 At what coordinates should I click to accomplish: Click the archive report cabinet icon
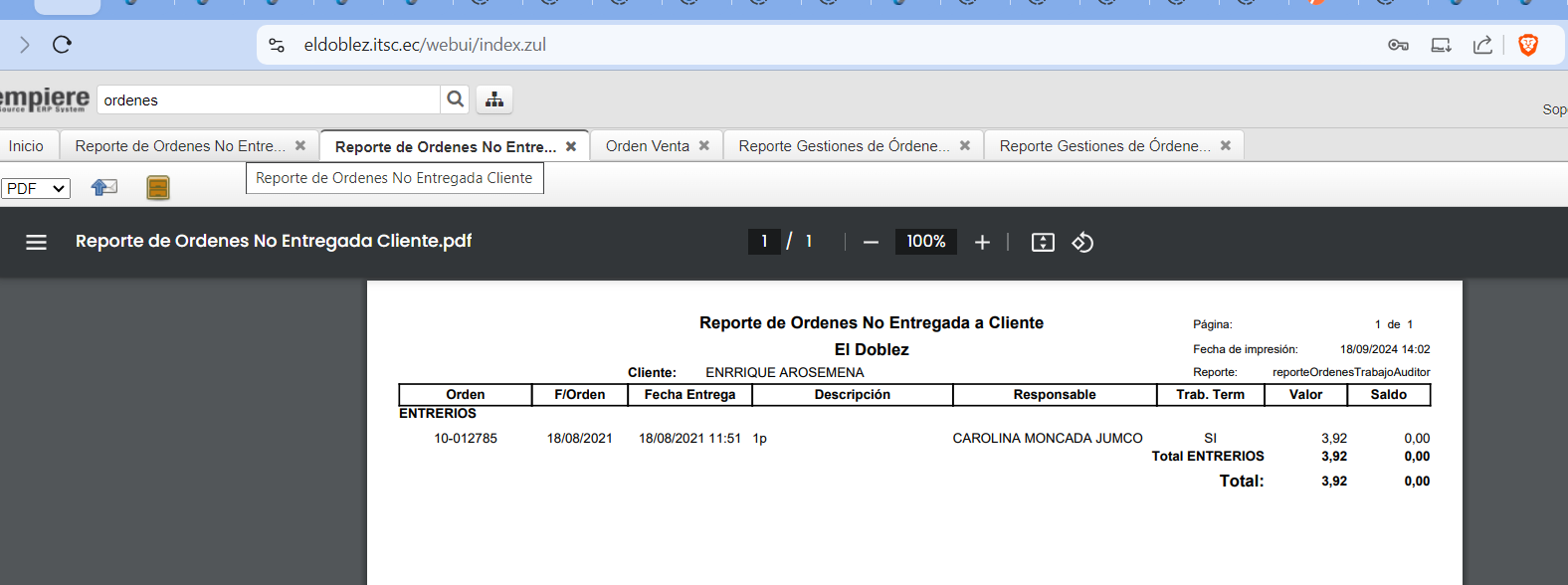click(158, 187)
